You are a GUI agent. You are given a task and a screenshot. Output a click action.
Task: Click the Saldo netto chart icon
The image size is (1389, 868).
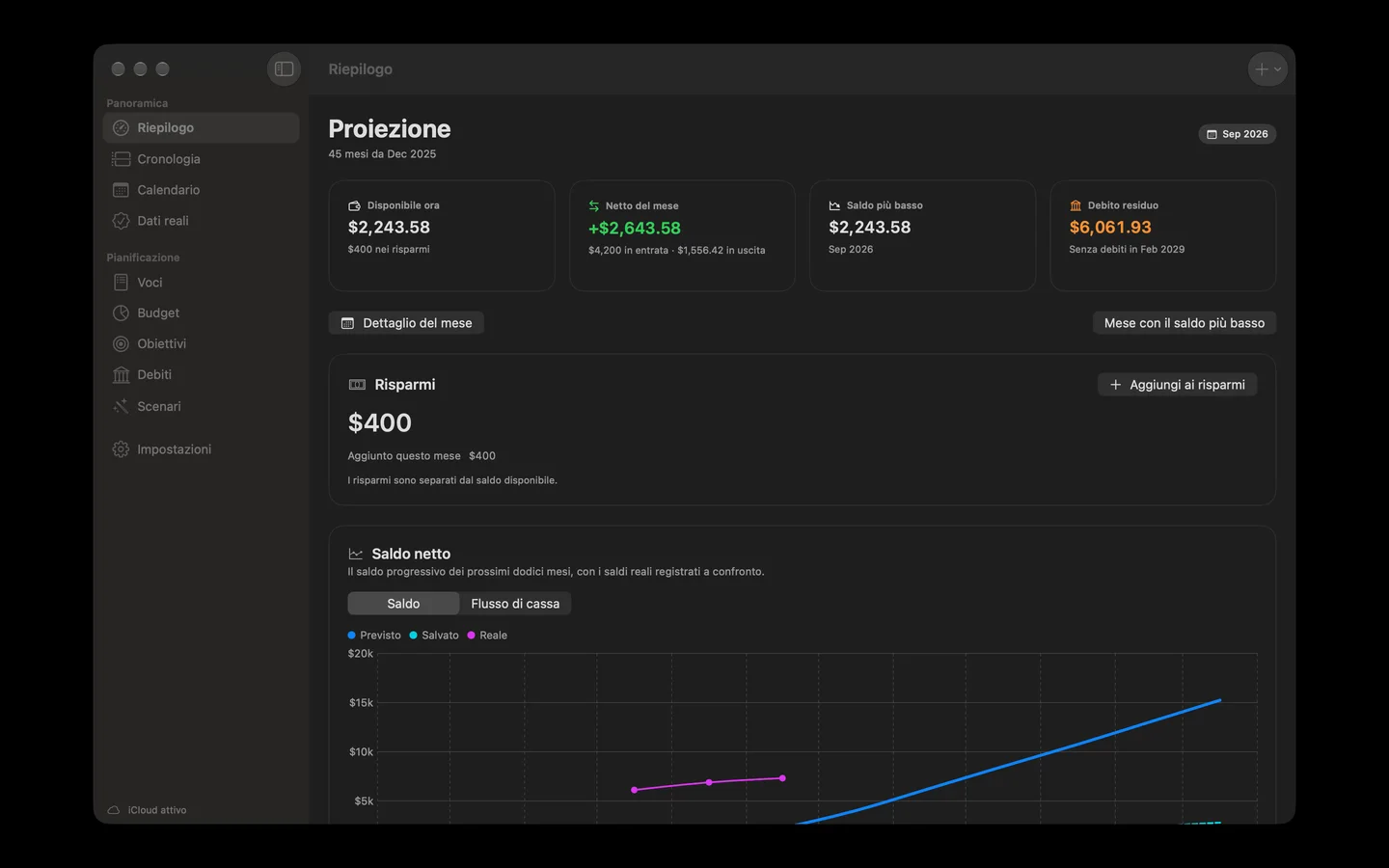[x=356, y=555]
